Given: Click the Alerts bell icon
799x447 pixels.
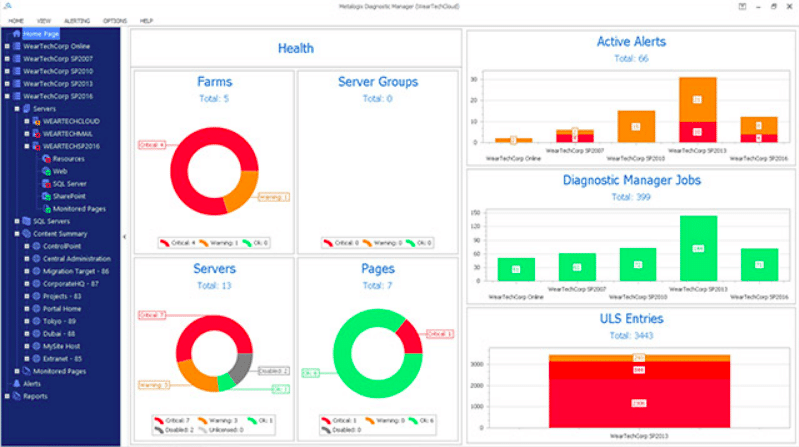Looking at the screenshot, I should pyautogui.click(x=16, y=383).
